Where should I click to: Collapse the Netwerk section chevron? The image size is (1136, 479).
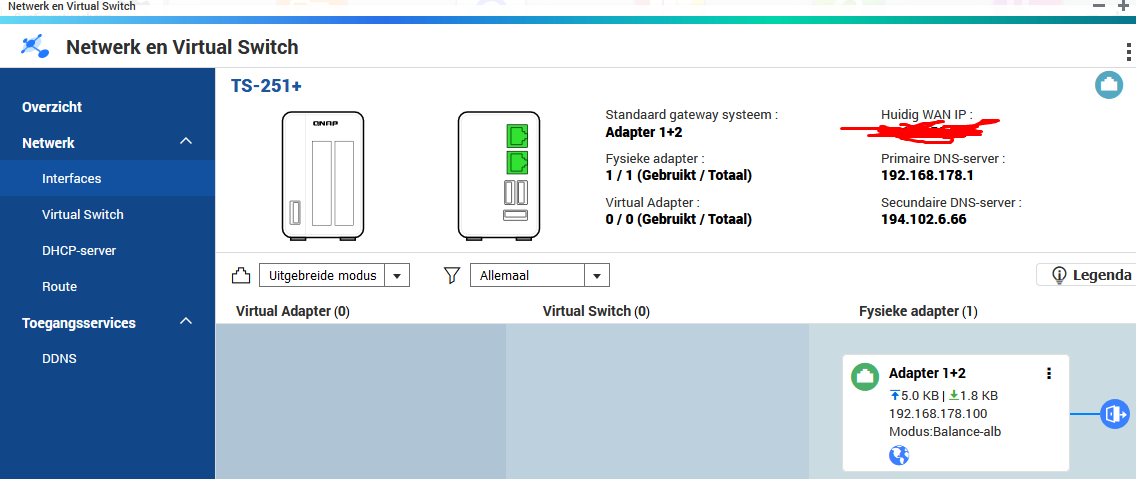186,142
